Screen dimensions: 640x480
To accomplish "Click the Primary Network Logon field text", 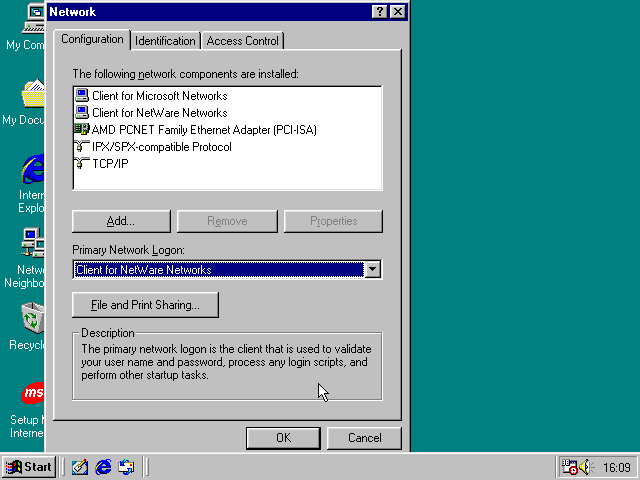I will [144, 270].
